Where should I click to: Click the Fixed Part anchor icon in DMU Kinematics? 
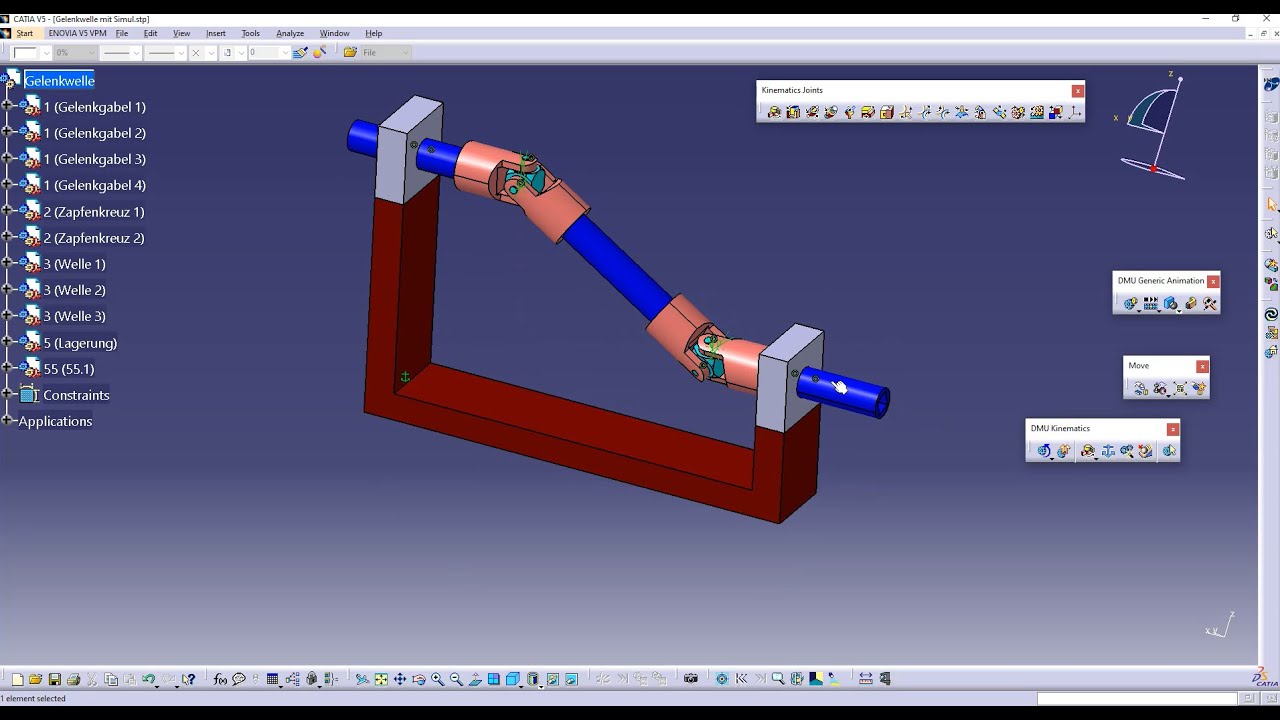point(1108,451)
